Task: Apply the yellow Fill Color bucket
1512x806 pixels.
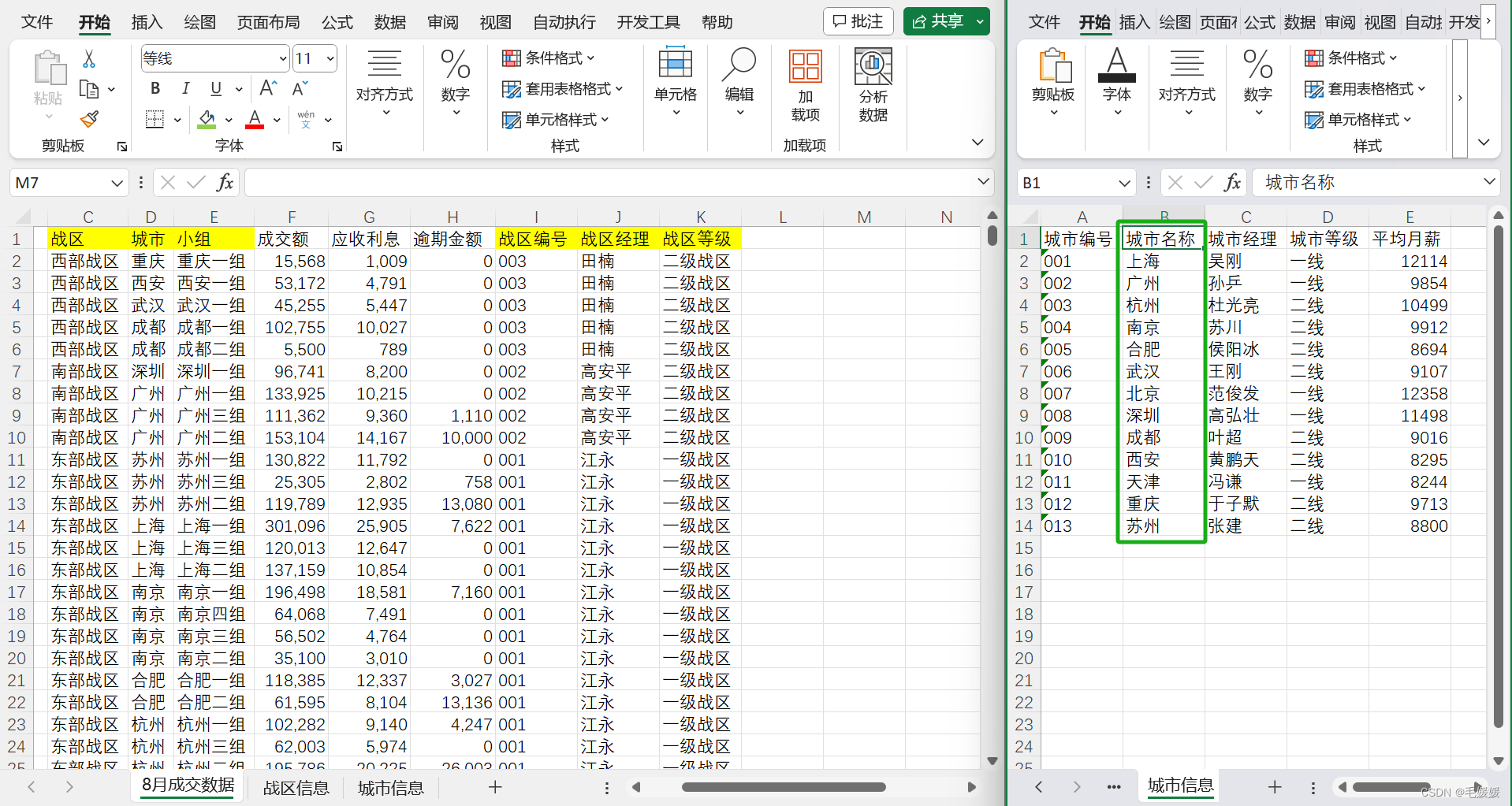Action: tap(207, 119)
